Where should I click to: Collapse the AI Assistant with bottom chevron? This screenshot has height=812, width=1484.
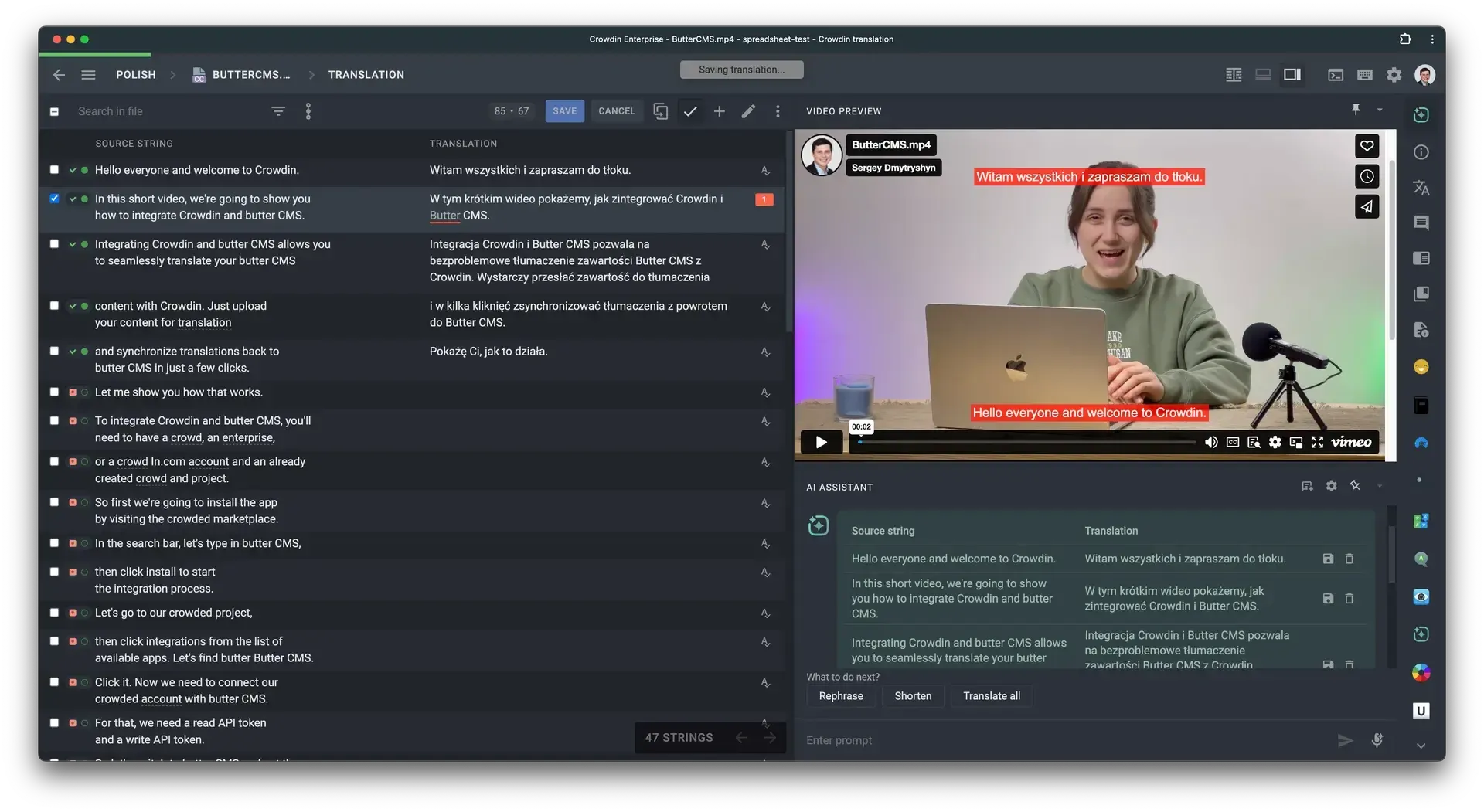[1421, 746]
